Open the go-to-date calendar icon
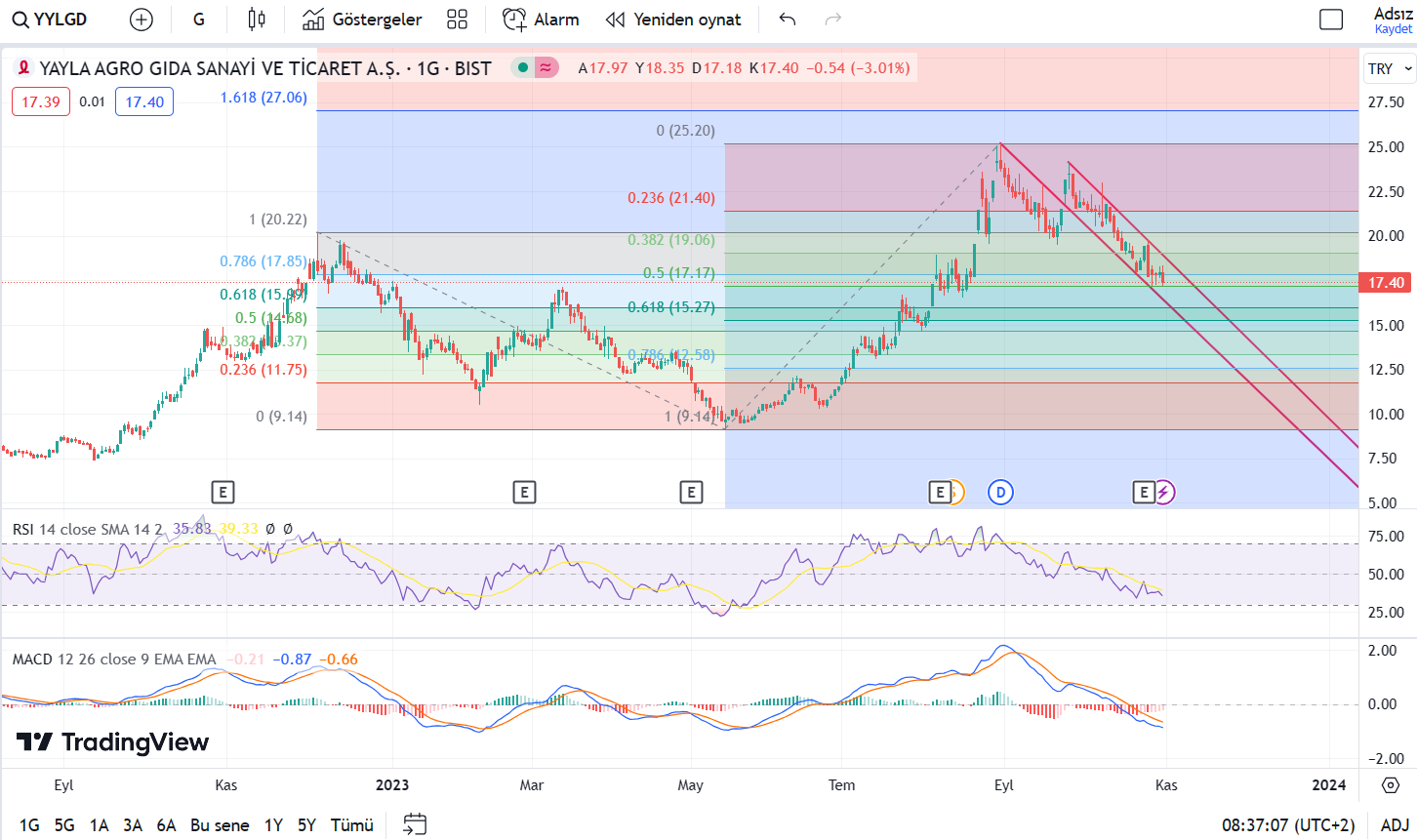This screenshot has height=840, width=1417. (x=415, y=825)
